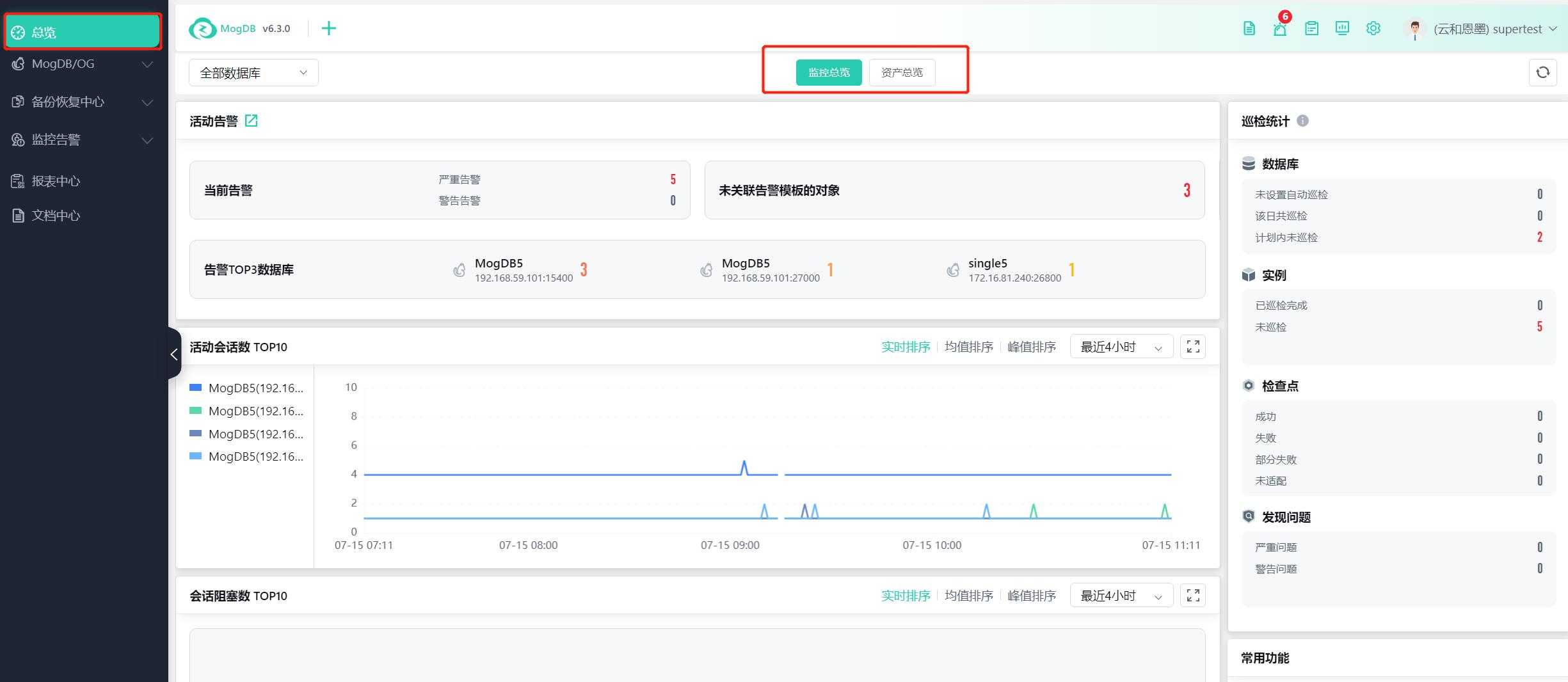Click the 检查点 section icon
This screenshot has height=682, width=1568.
click(1249, 386)
